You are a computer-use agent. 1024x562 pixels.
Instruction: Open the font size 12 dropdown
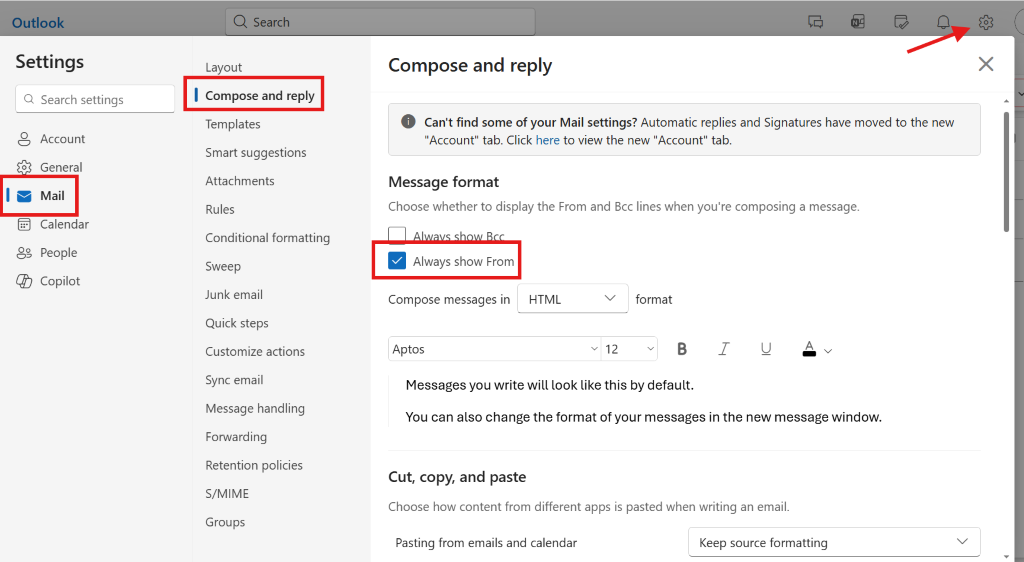pos(630,349)
